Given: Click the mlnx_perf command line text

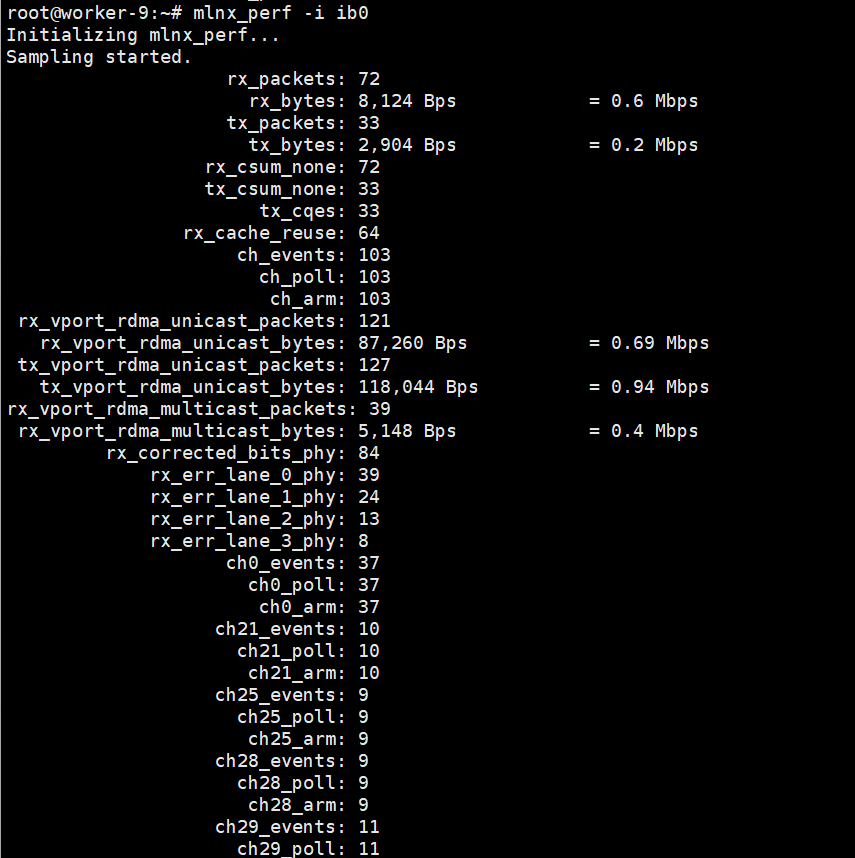Looking at the screenshot, I should coord(281,13).
